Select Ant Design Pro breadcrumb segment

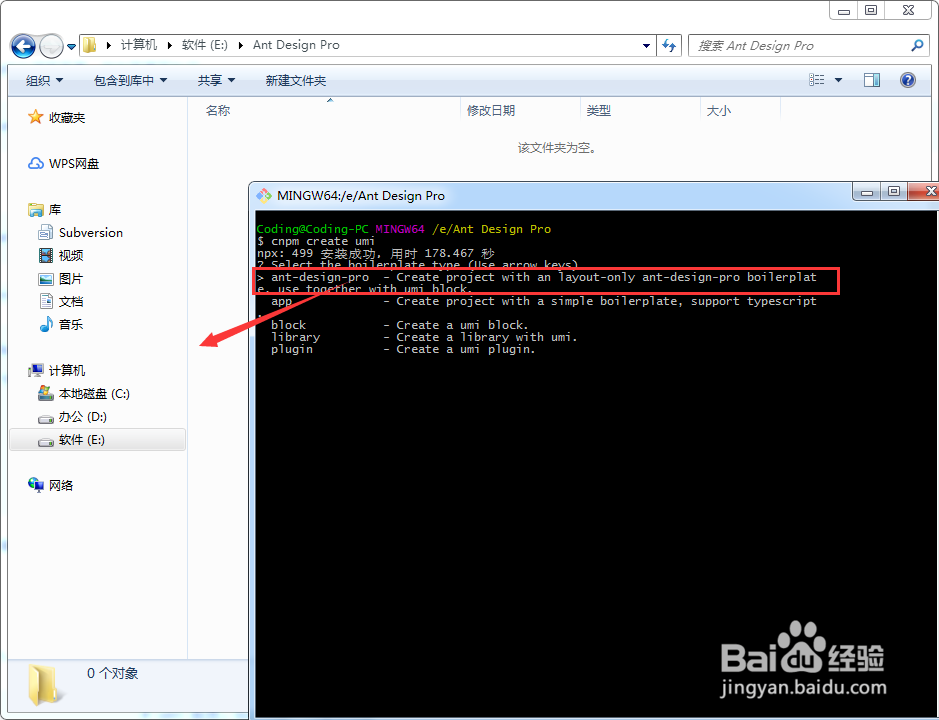coord(296,45)
